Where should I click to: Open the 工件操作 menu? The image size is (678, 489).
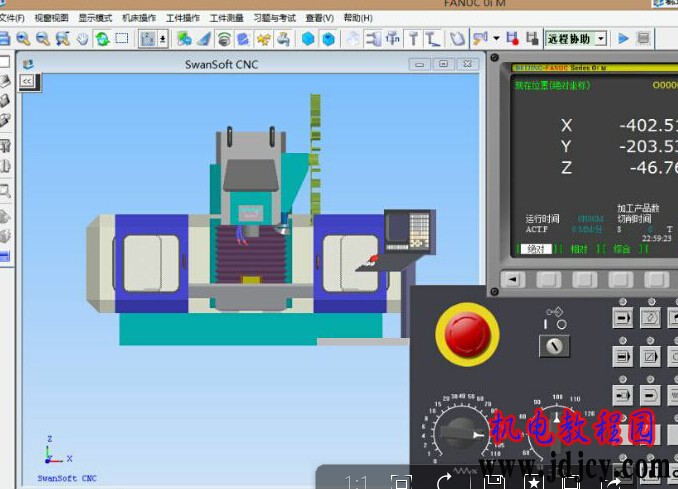tap(183, 18)
